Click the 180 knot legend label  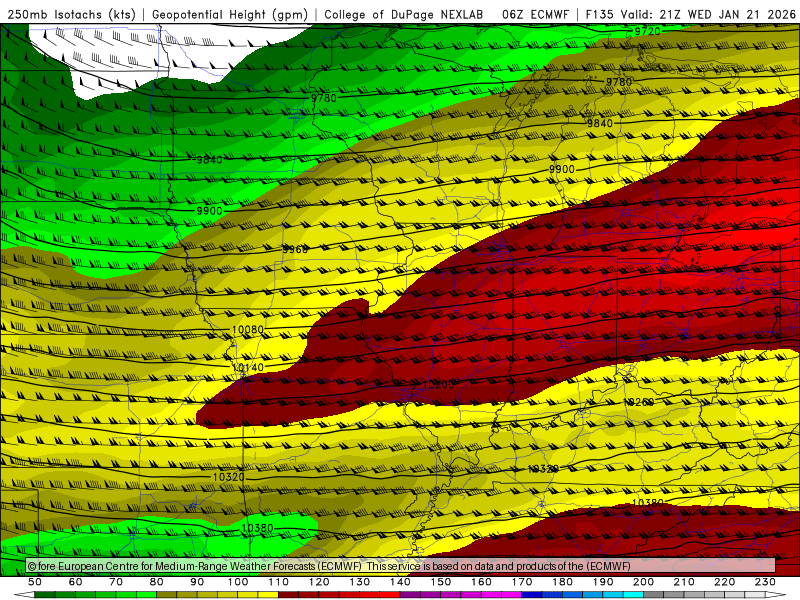pos(563,582)
